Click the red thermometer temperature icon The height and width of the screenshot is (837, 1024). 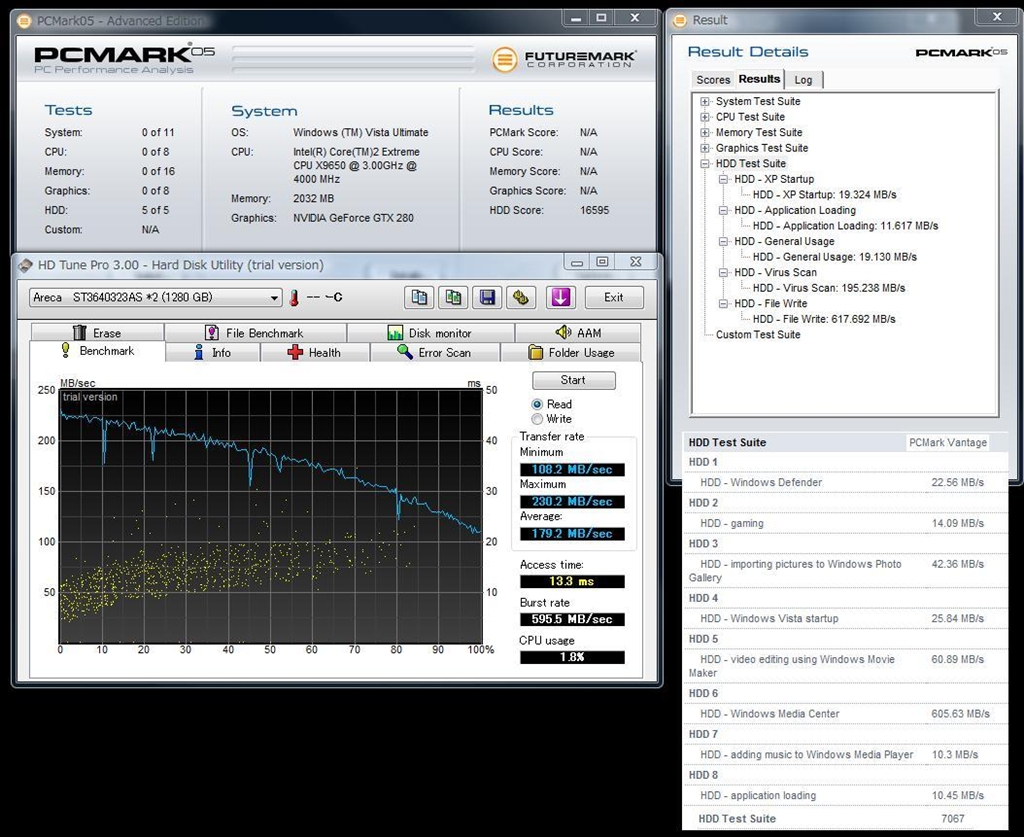coord(295,298)
